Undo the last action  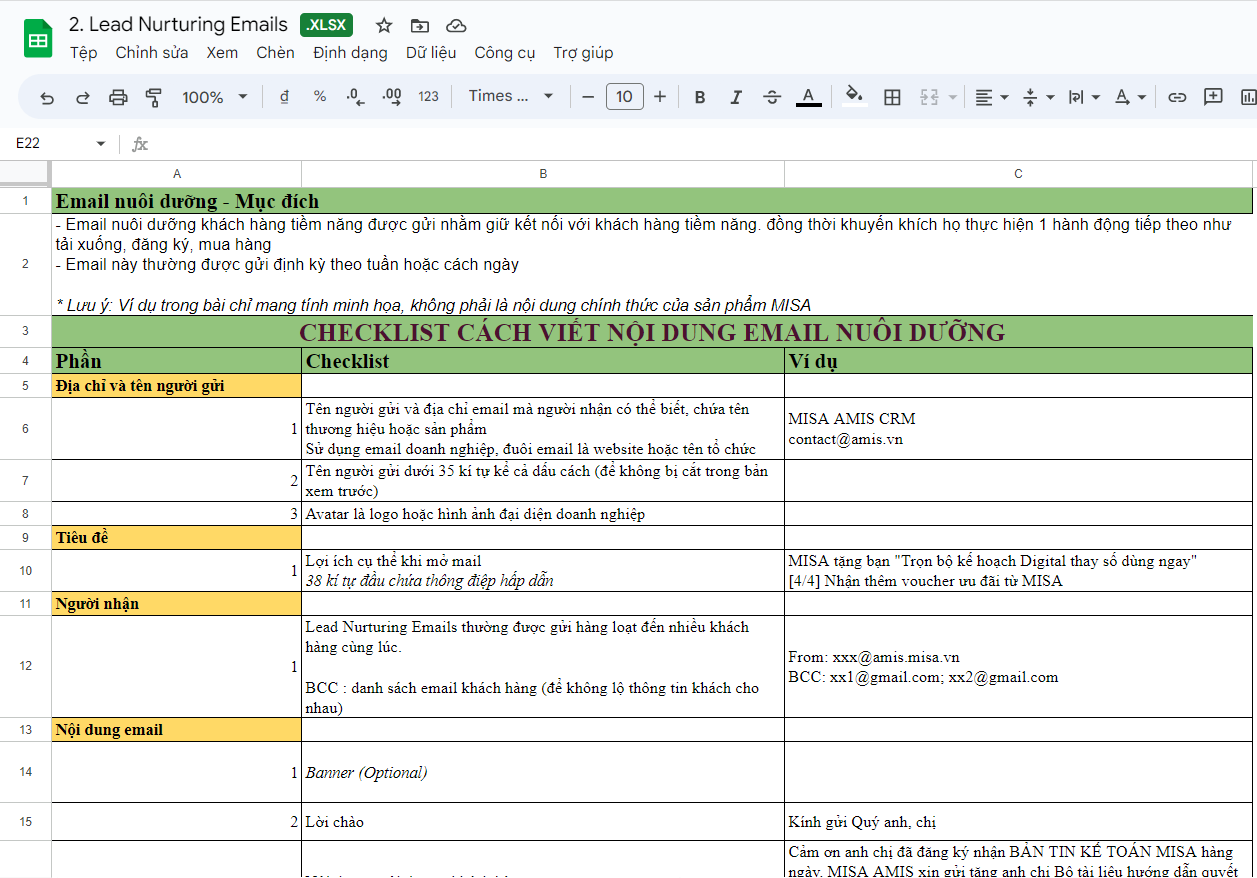[x=47, y=97]
